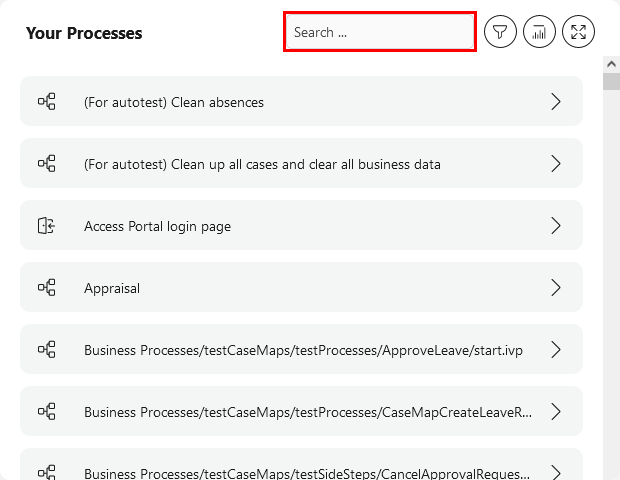This screenshot has height=480, width=620.
Task: Open chevron for Access Portal login page
Action: pos(556,226)
